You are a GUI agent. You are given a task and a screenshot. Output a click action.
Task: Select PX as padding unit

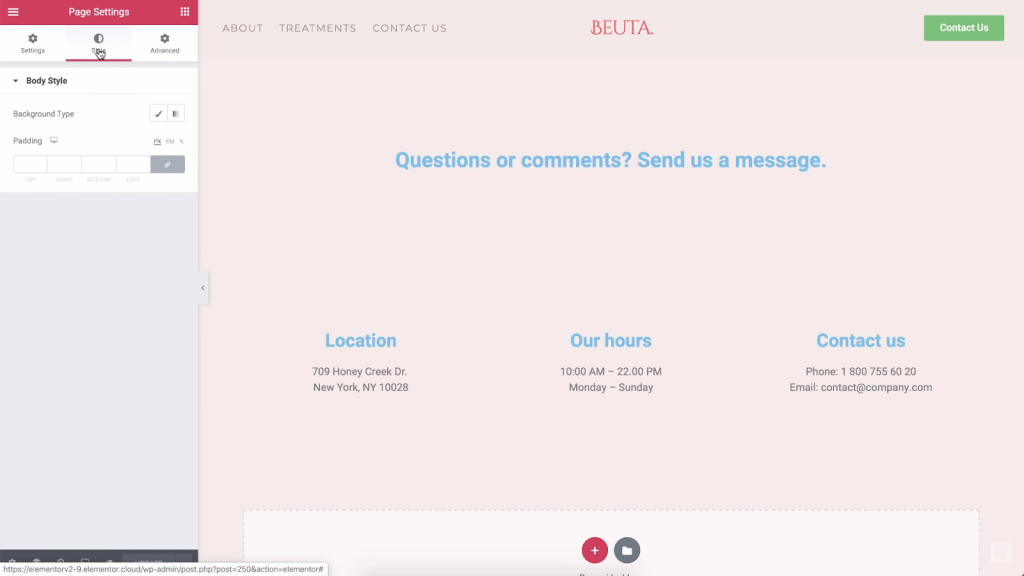[157, 141]
